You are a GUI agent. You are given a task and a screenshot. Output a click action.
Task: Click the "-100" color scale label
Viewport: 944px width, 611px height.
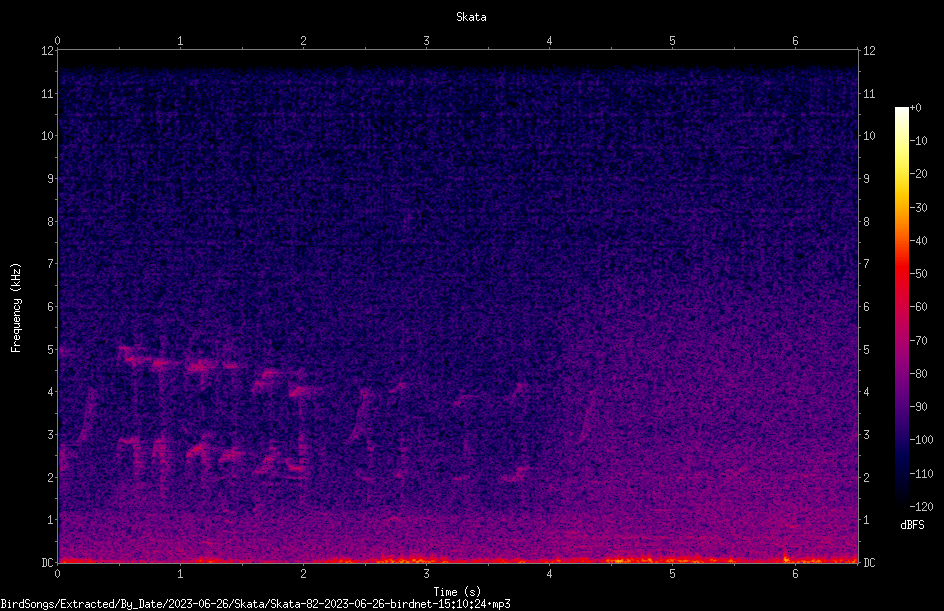[921, 440]
